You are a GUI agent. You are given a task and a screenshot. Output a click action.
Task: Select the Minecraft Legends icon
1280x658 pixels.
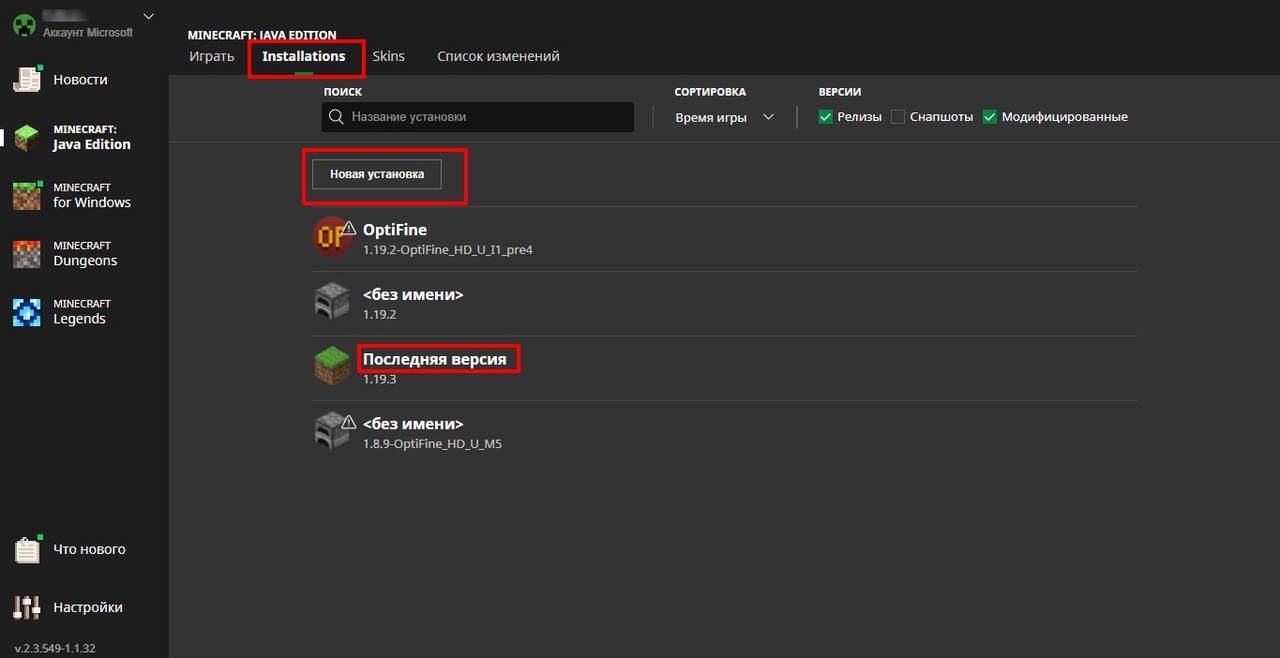(27, 312)
